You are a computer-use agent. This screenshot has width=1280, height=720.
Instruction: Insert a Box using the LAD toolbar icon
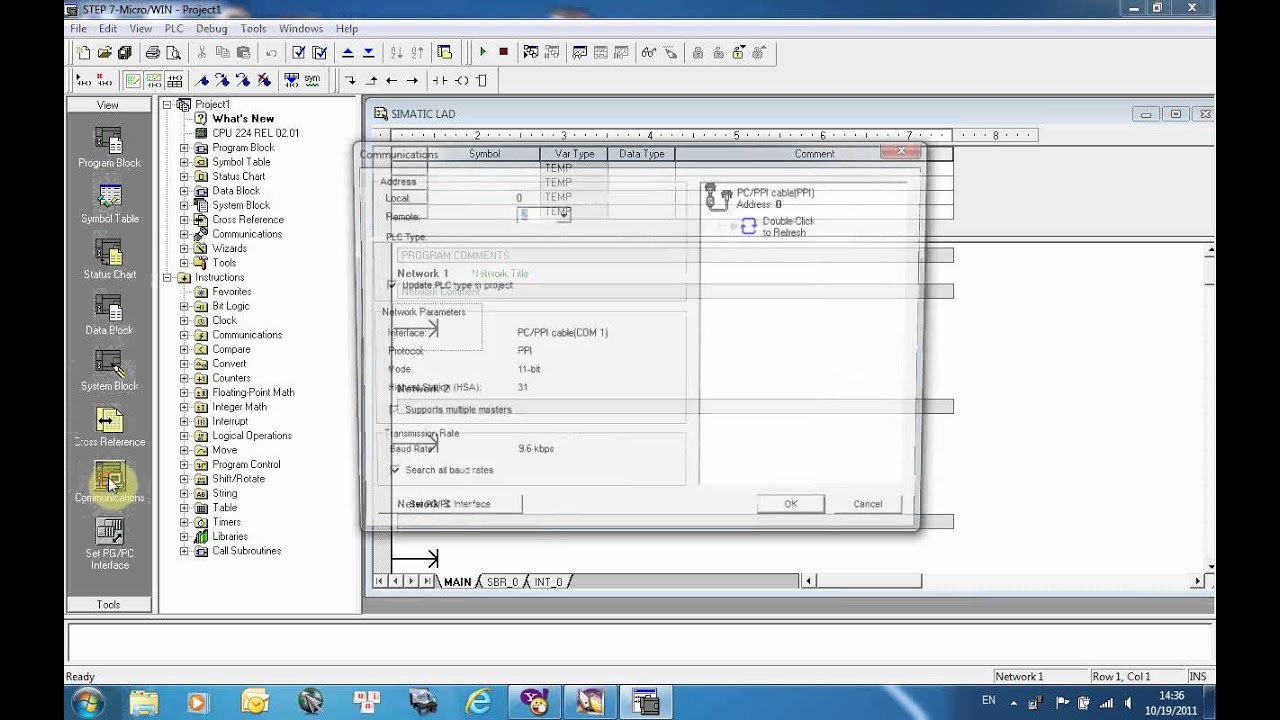coord(481,80)
